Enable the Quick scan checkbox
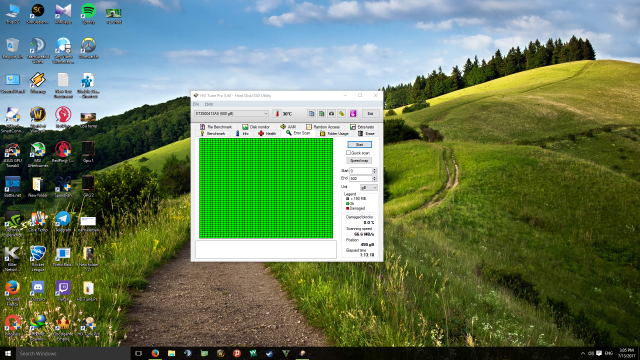The image size is (640, 360). 349,153
